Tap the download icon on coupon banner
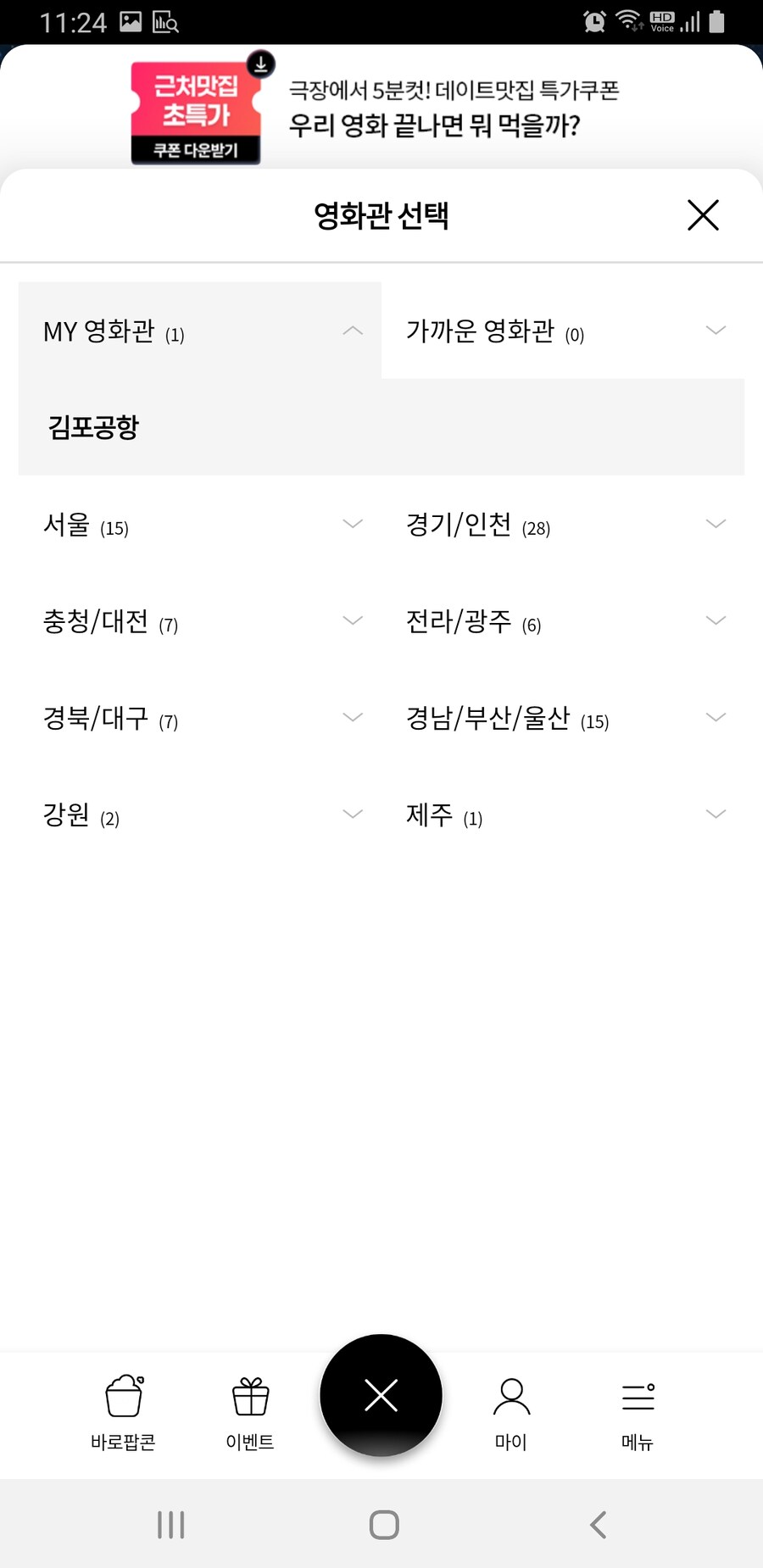This screenshot has width=763, height=1568. tap(261, 64)
